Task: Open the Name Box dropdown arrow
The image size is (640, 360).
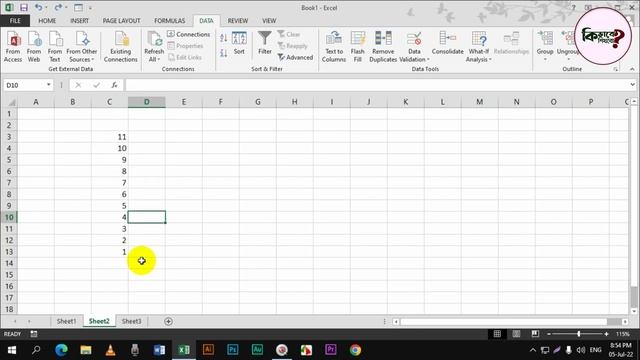Action: pyautogui.click(x=49, y=85)
